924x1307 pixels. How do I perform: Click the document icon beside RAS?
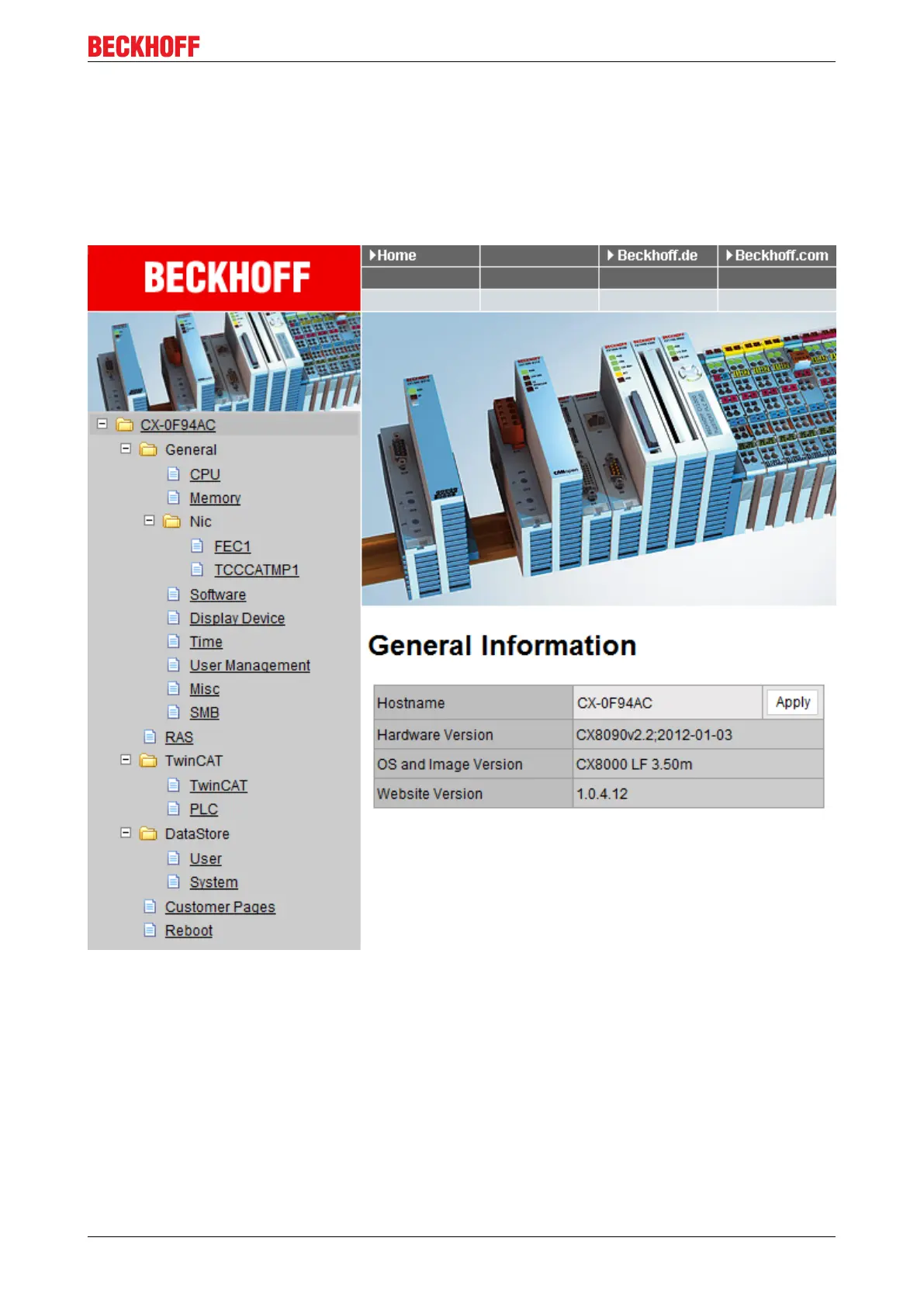[150, 737]
